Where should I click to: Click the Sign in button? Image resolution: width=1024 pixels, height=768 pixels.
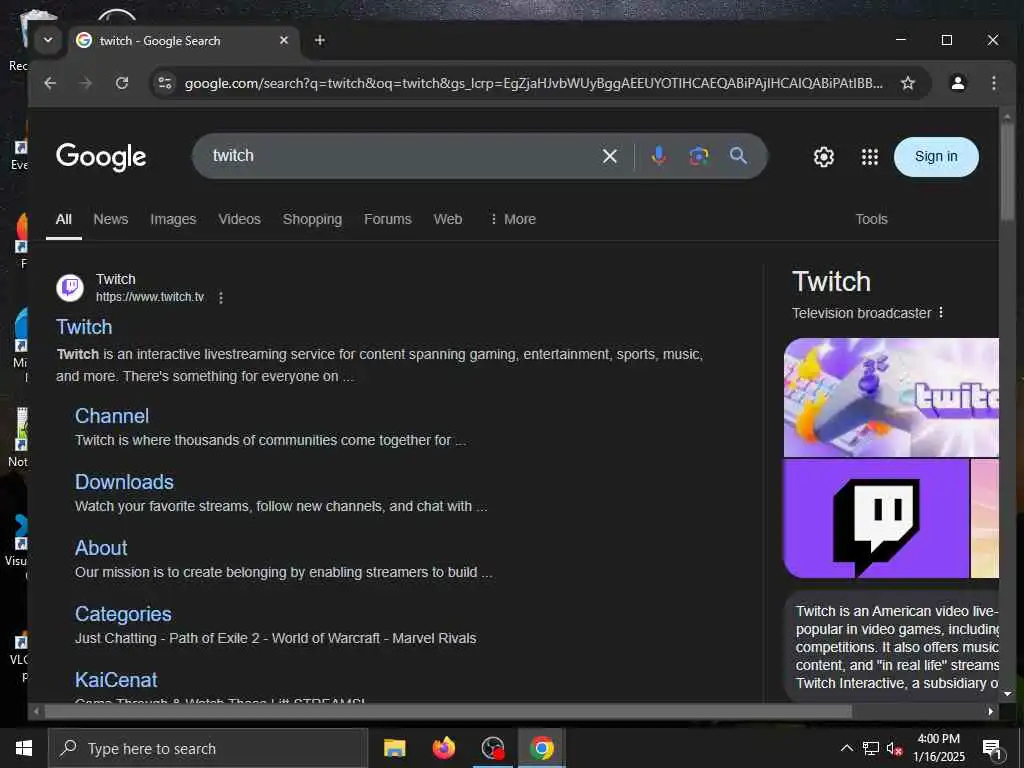(x=936, y=157)
